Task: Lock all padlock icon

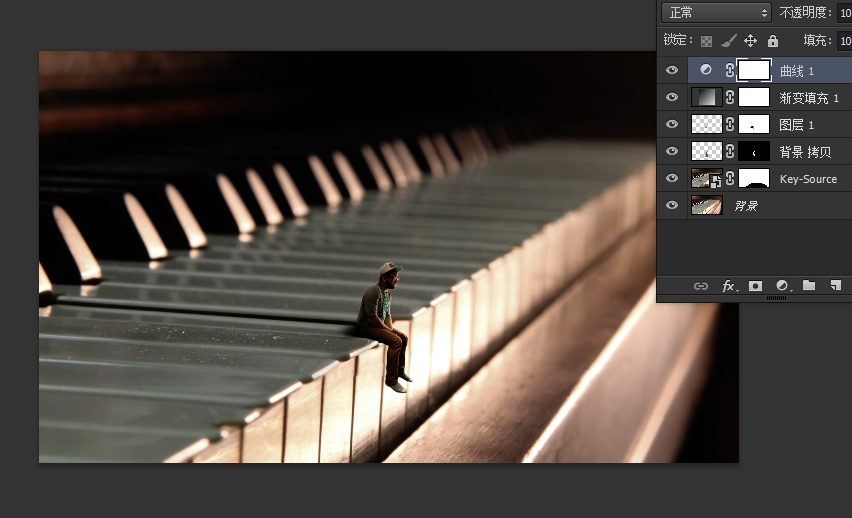Action: pyautogui.click(x=773, y=41)
